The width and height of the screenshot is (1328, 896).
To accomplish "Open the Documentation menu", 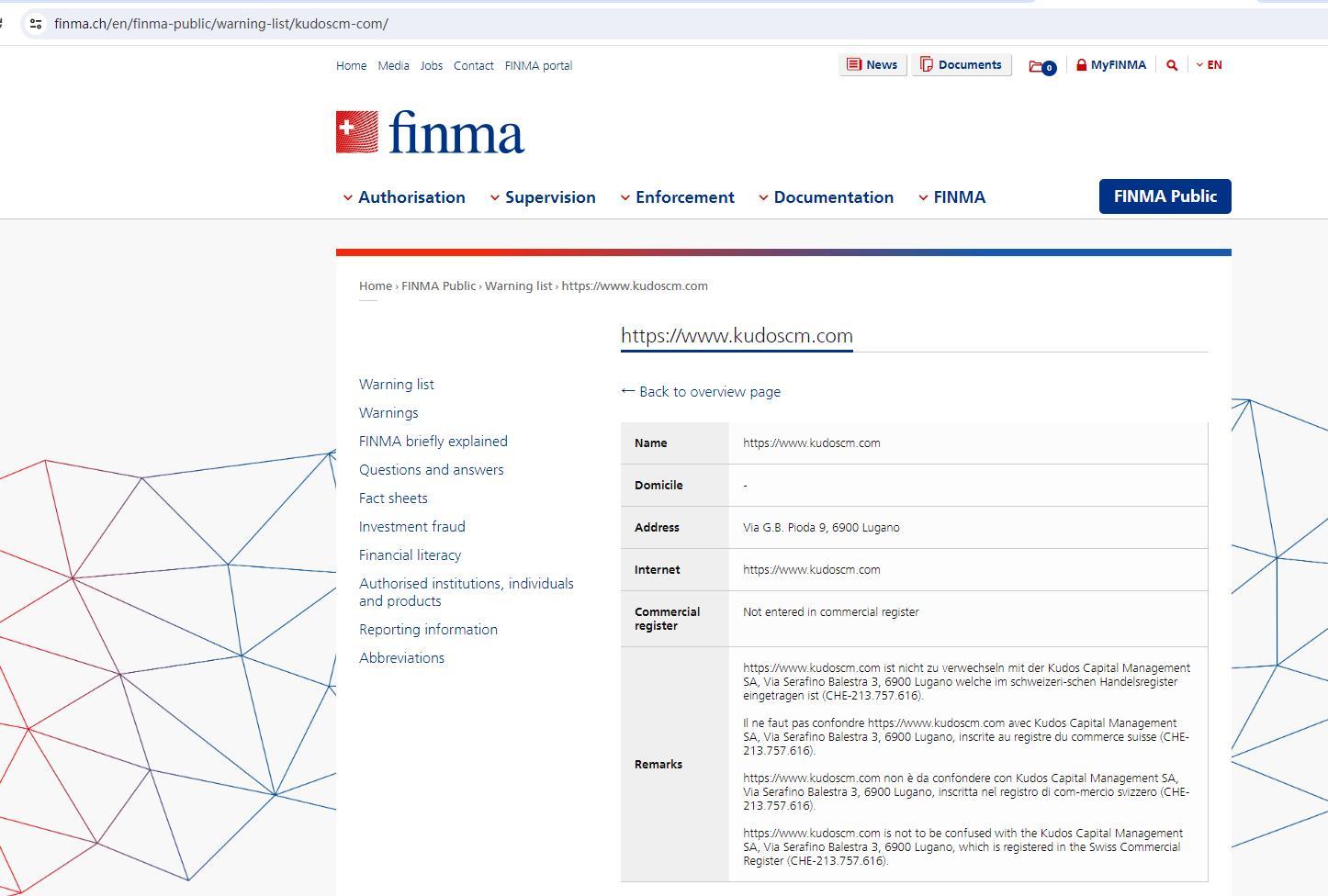I will [826, 197].
